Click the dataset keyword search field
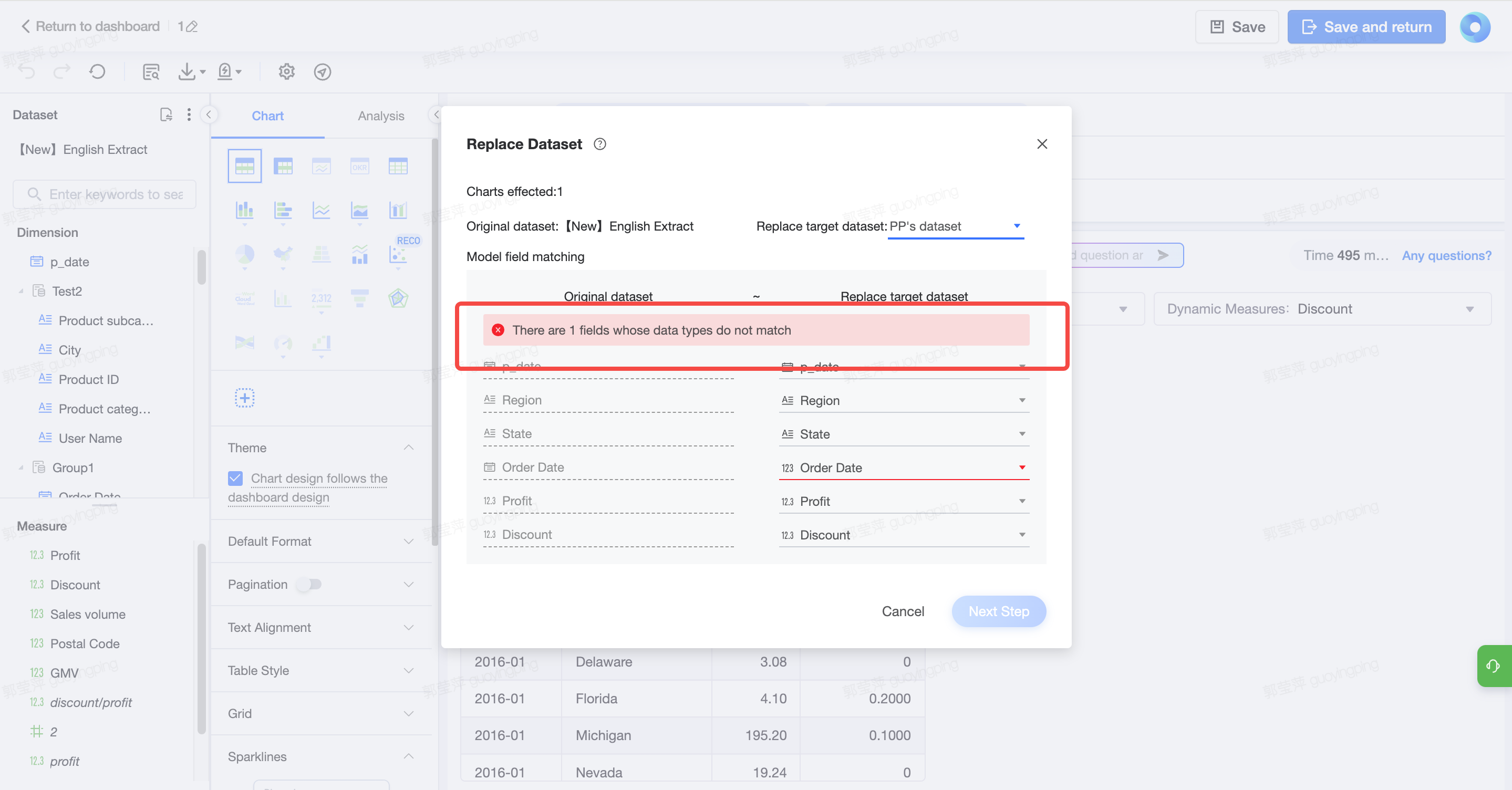 coord(105,194)
